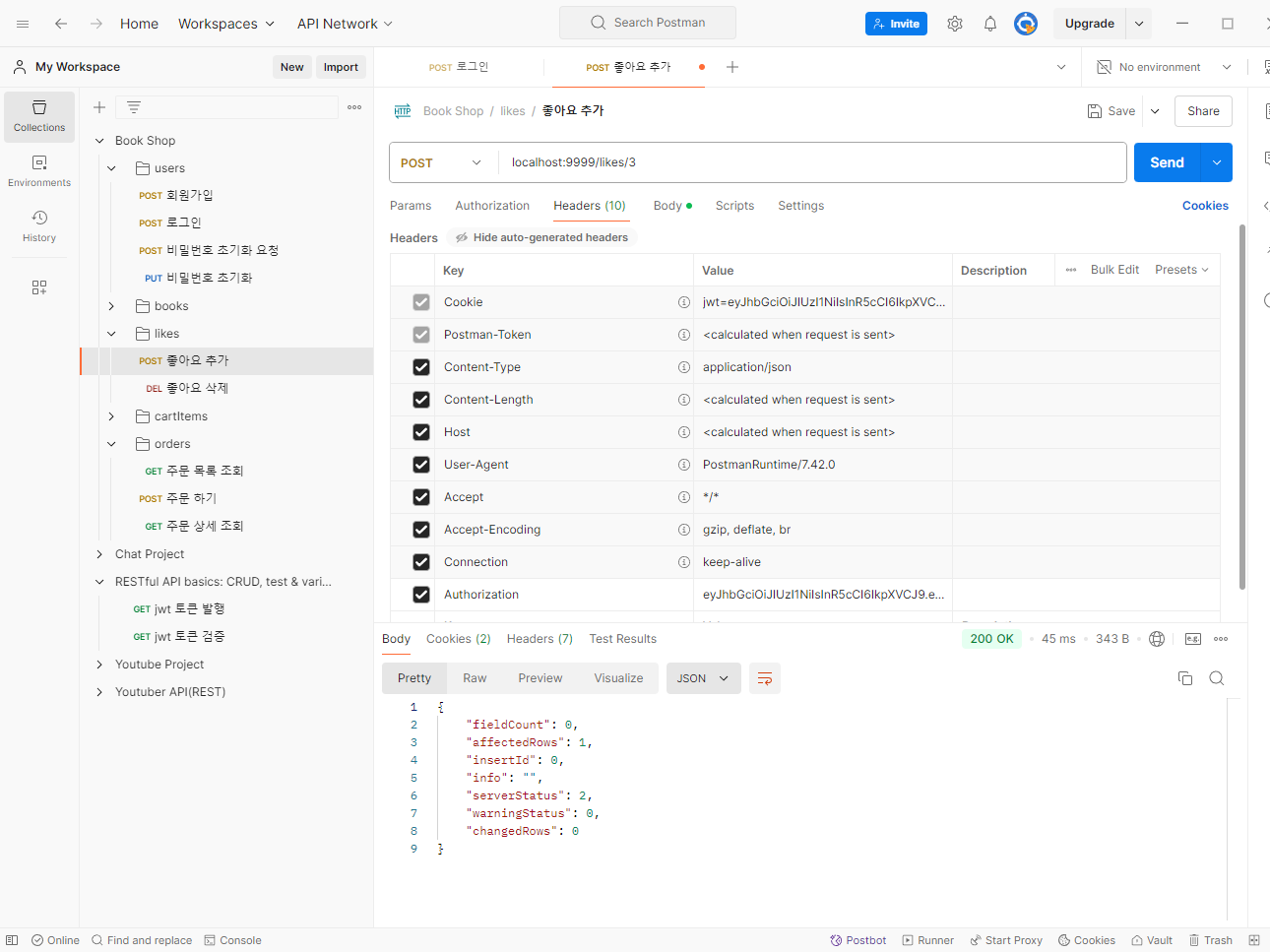Expand the cartItems folder
This screenshot has width=1270, height=952.
(x=111, y=416)
